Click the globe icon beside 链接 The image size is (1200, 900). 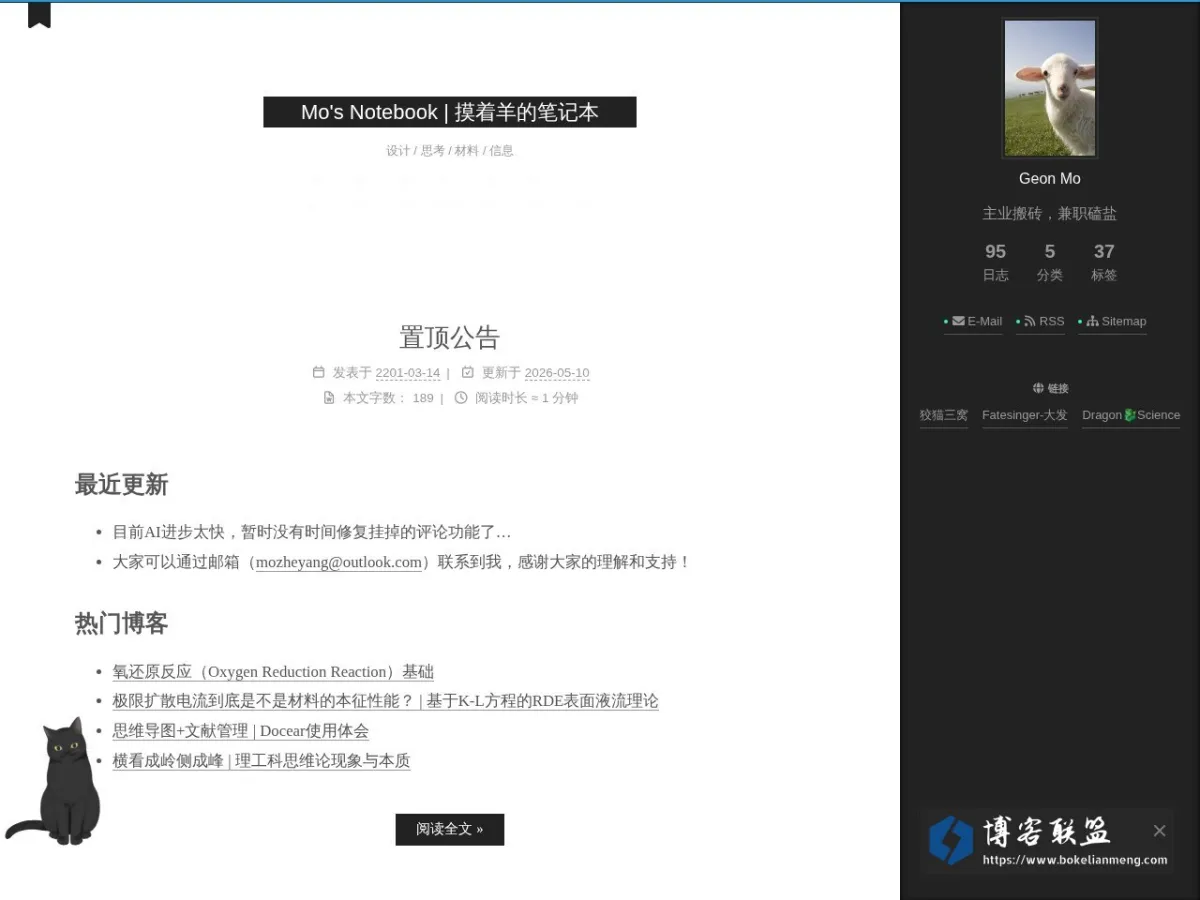point(1038,388)
